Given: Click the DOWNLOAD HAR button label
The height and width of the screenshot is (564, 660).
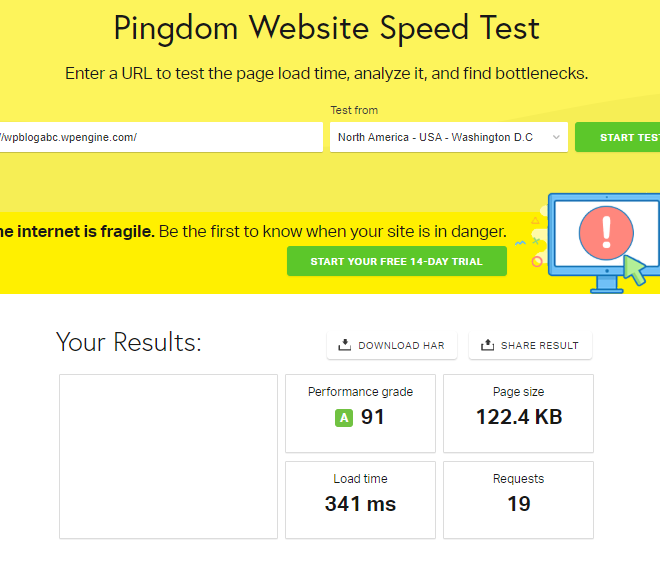Looking at the screenshot, I should pyautogui.click(x=401, y=346).
